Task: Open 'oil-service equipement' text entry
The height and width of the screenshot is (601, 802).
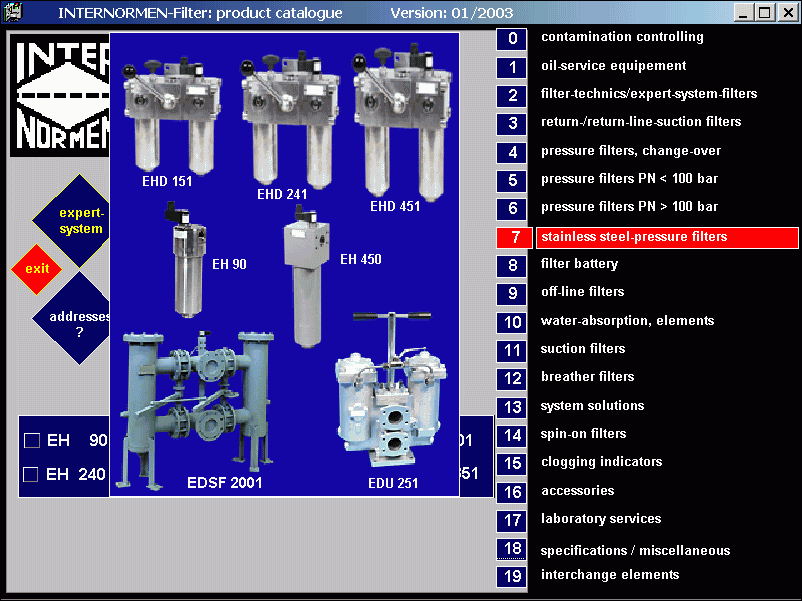Action: pyautogui.click(x=613, y=66)
